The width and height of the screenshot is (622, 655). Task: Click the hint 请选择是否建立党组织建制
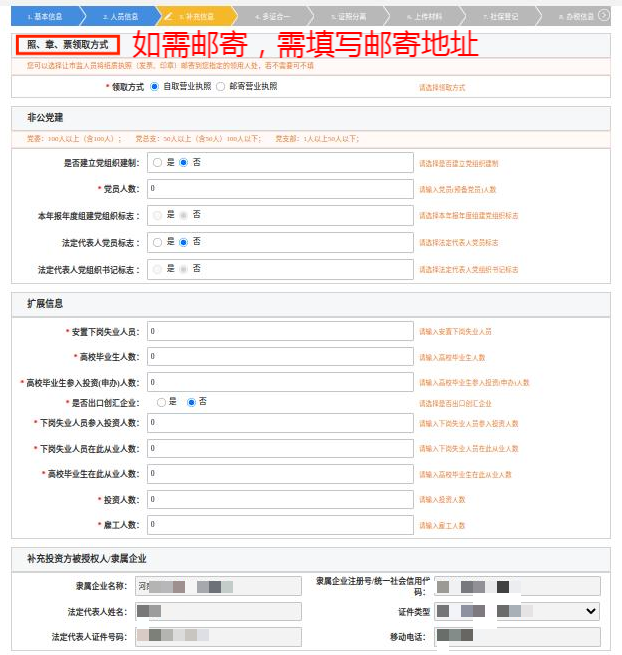[459, 163]
